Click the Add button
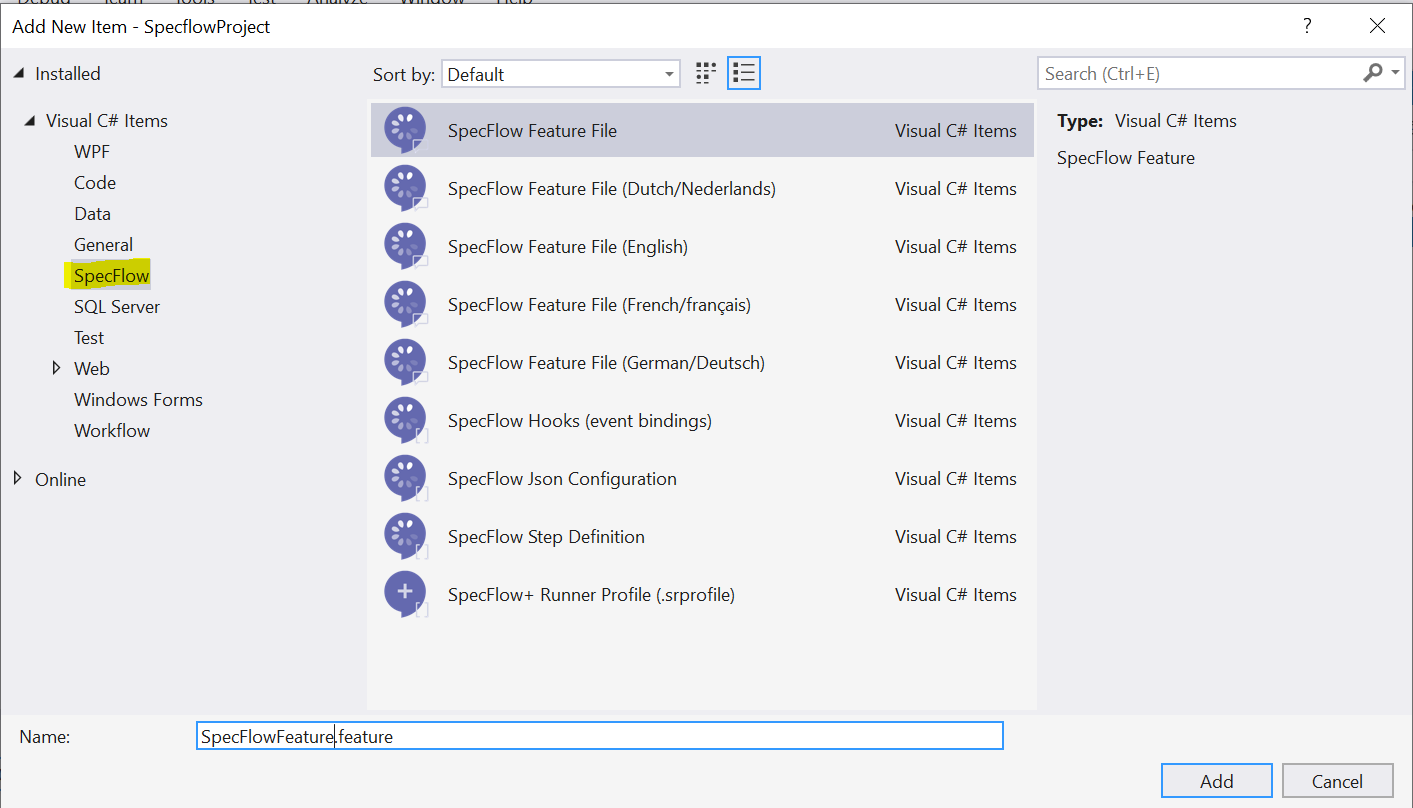 [x=1216, y=781]
